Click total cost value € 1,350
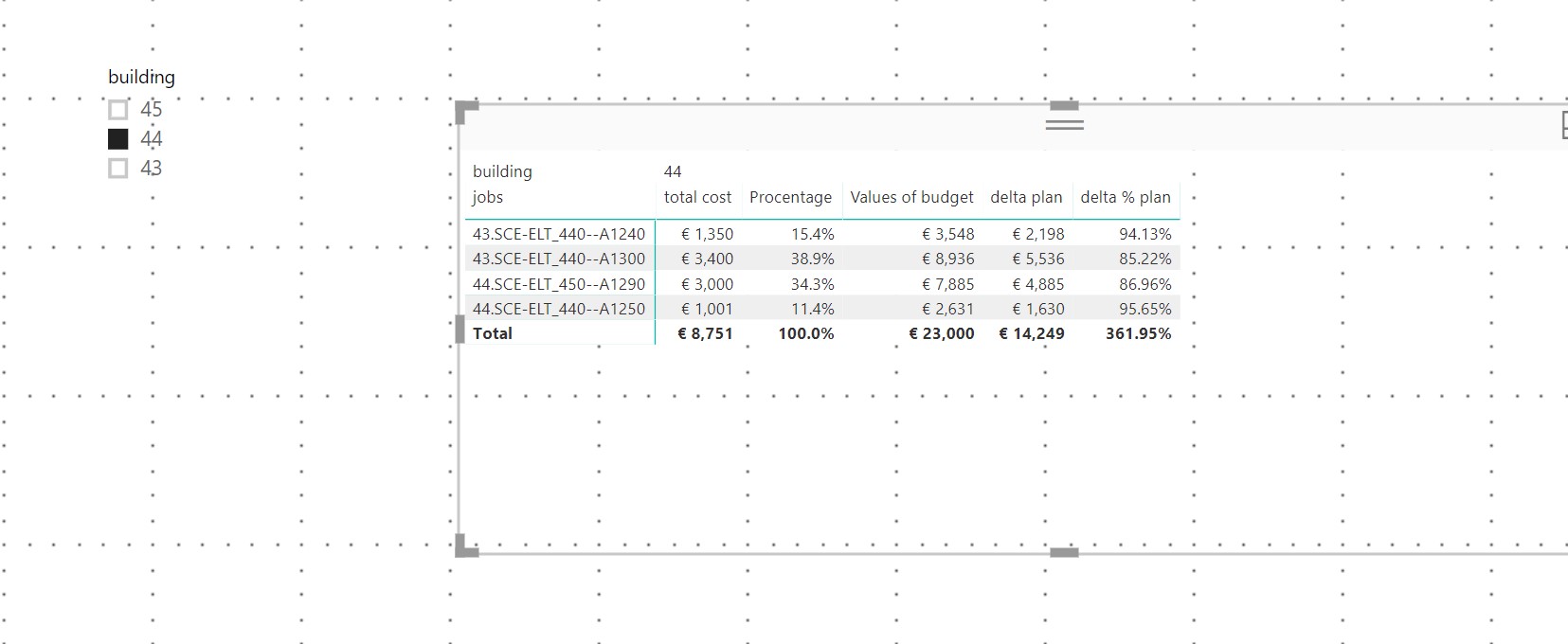The height and width of the screenshot is (644, 1568). (x=707, y=234)
